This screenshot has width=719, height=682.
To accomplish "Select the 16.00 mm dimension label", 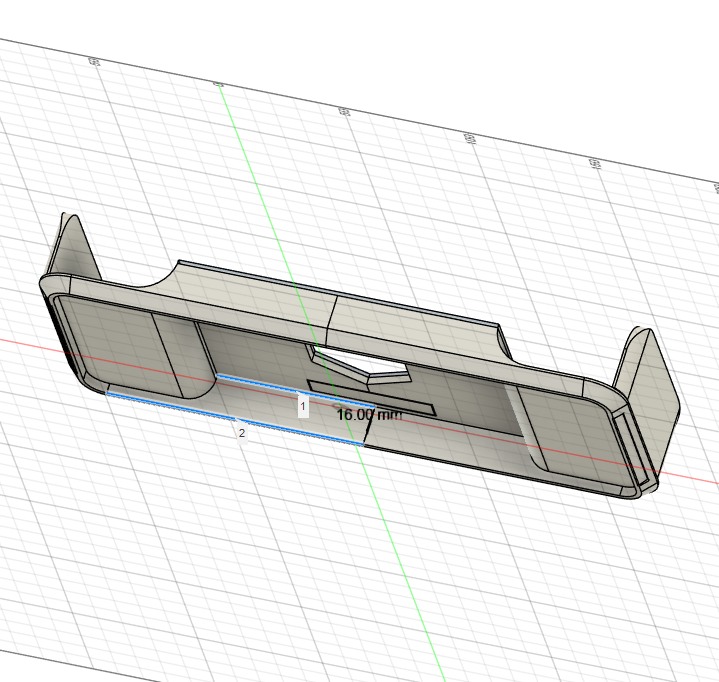I will (369, 413).
